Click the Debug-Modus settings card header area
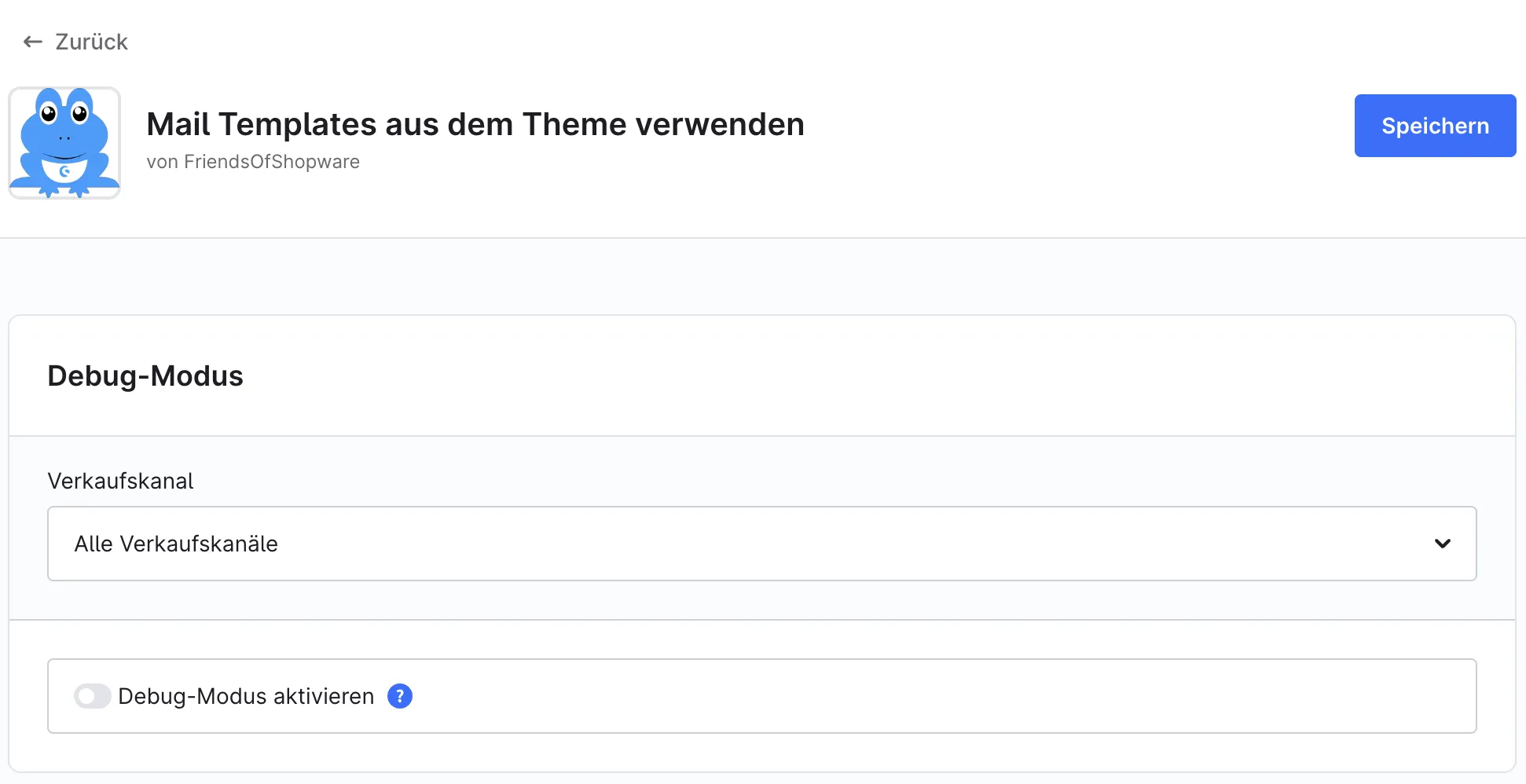 (762, 376)
